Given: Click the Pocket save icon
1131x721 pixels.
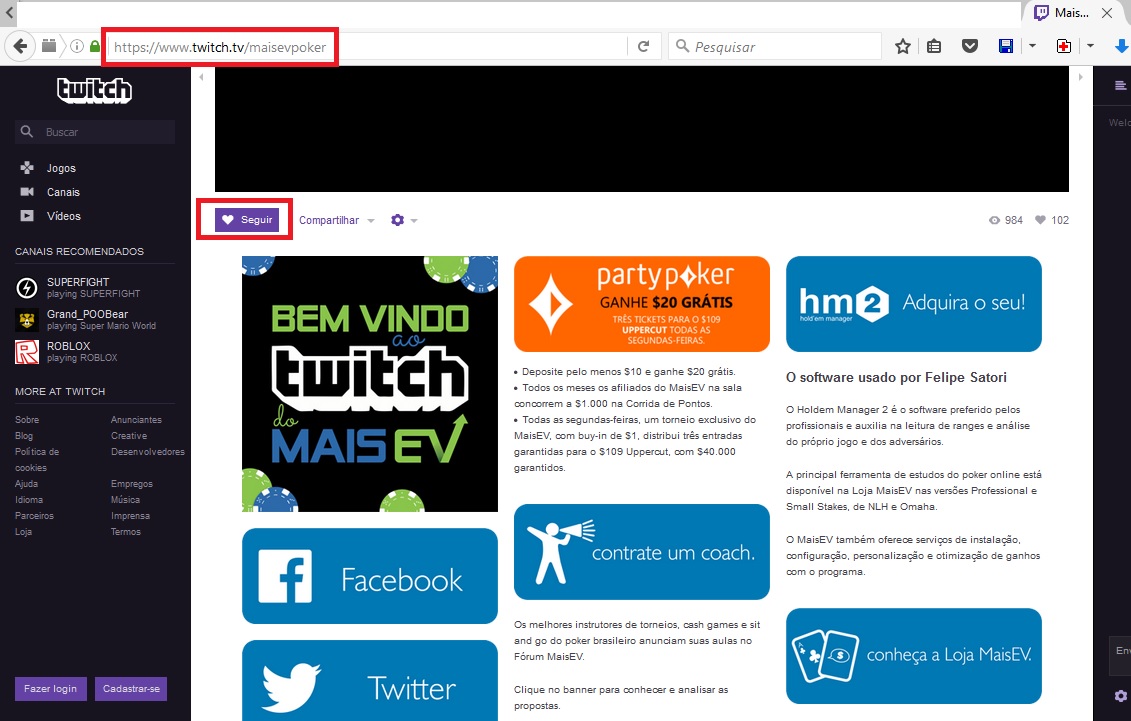Looking at the screenshot, I should click(x=970, y=47).
